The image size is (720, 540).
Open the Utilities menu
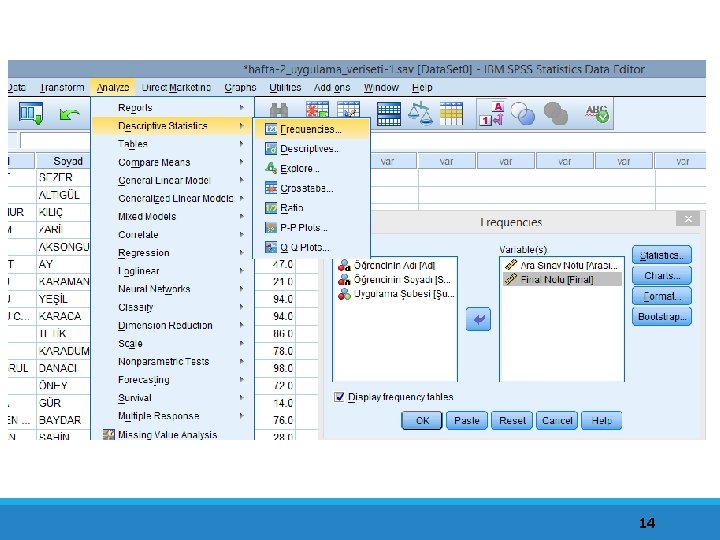285,87
